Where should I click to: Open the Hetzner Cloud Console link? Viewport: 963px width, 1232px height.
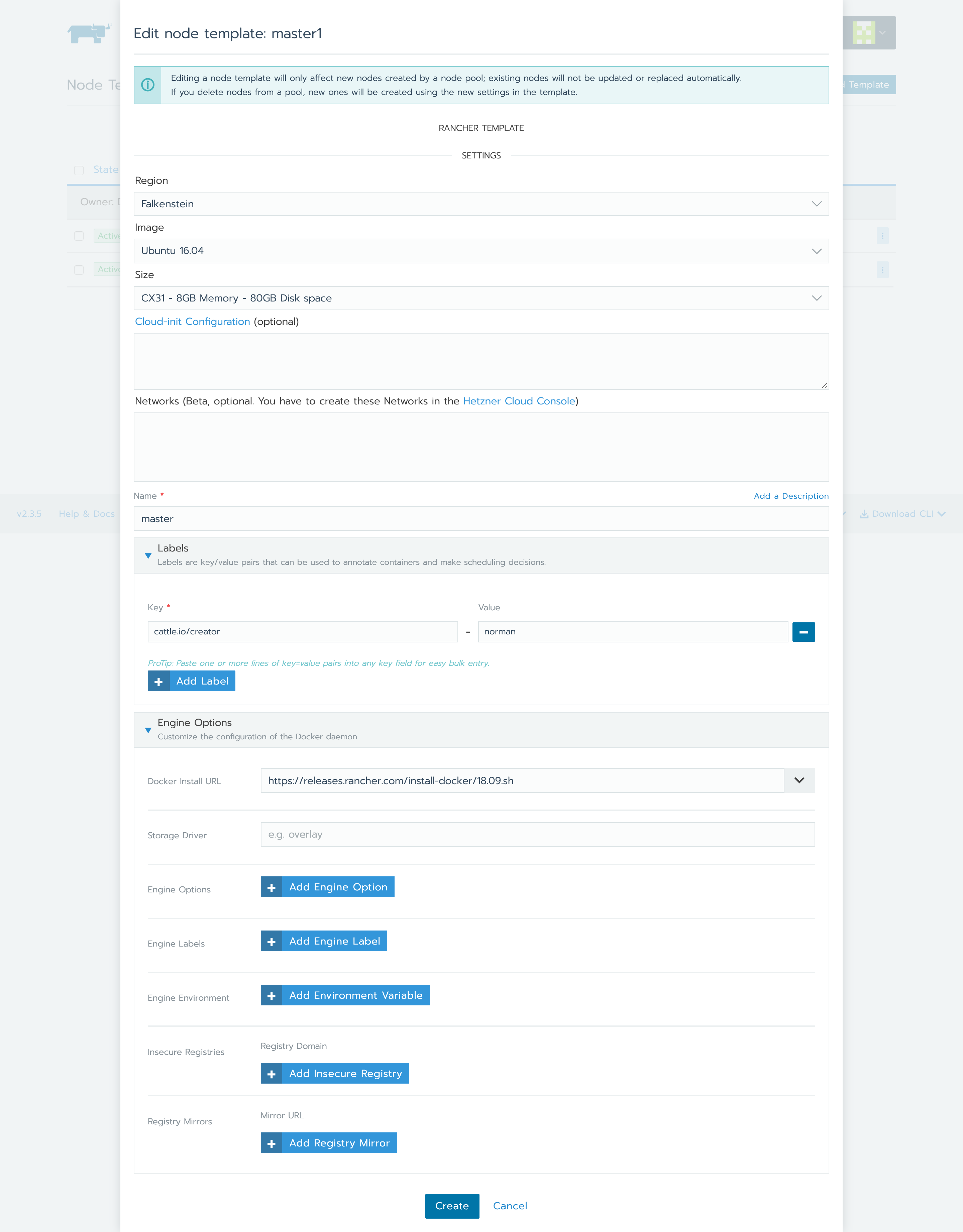(x=518, y=401)
